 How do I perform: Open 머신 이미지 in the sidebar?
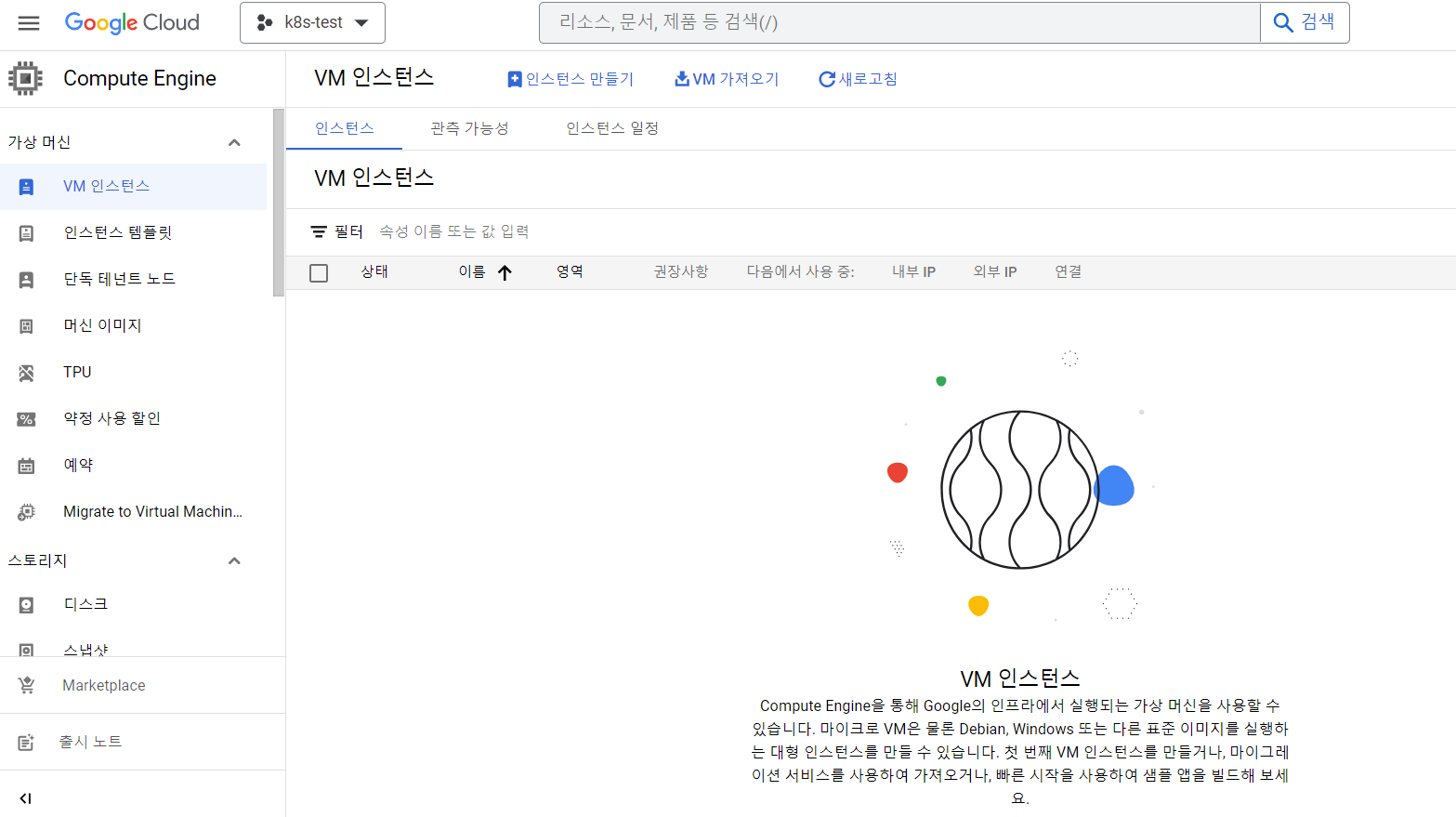(x=134, y=326)
